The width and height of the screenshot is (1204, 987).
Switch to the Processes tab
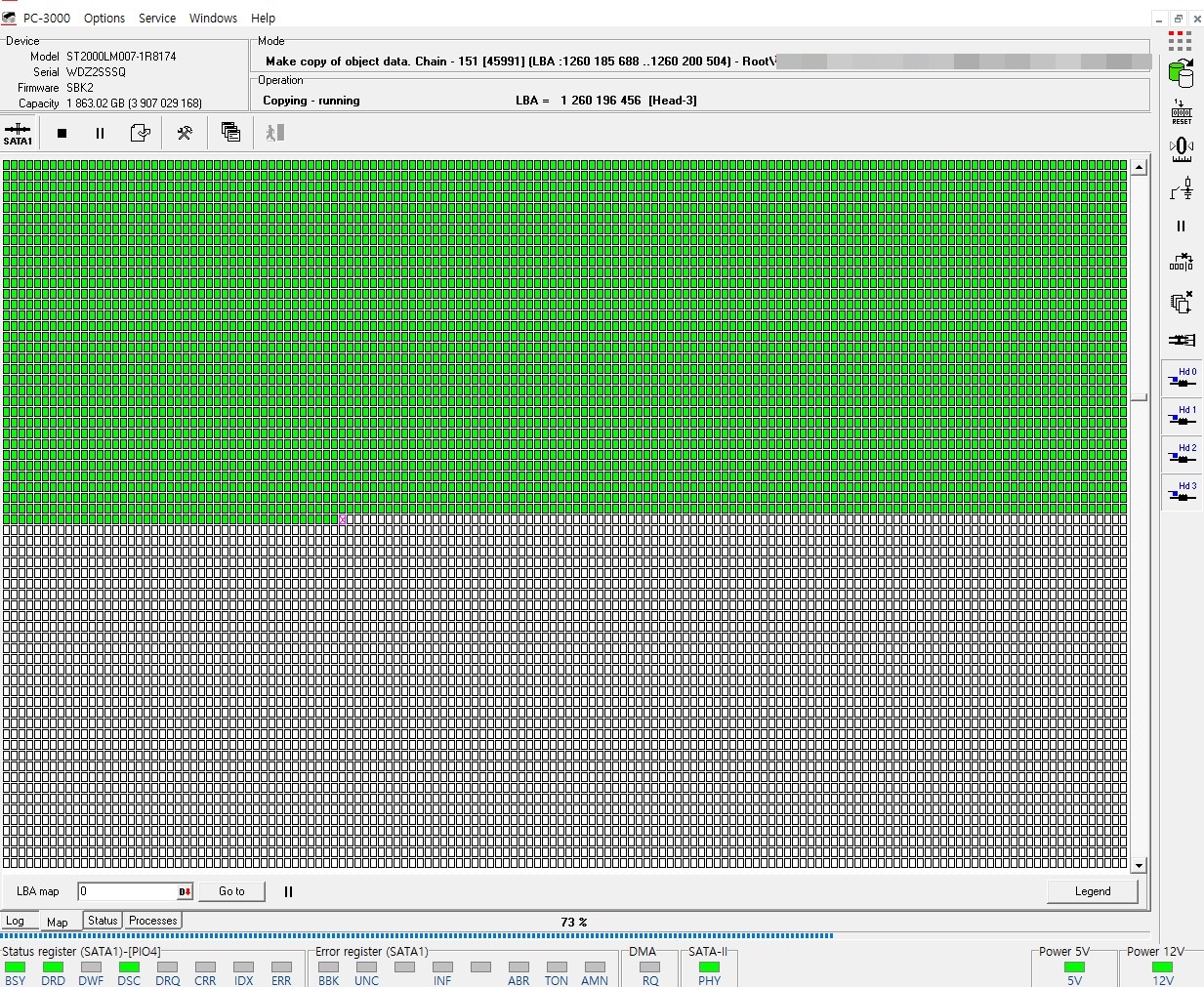(153, 921)
